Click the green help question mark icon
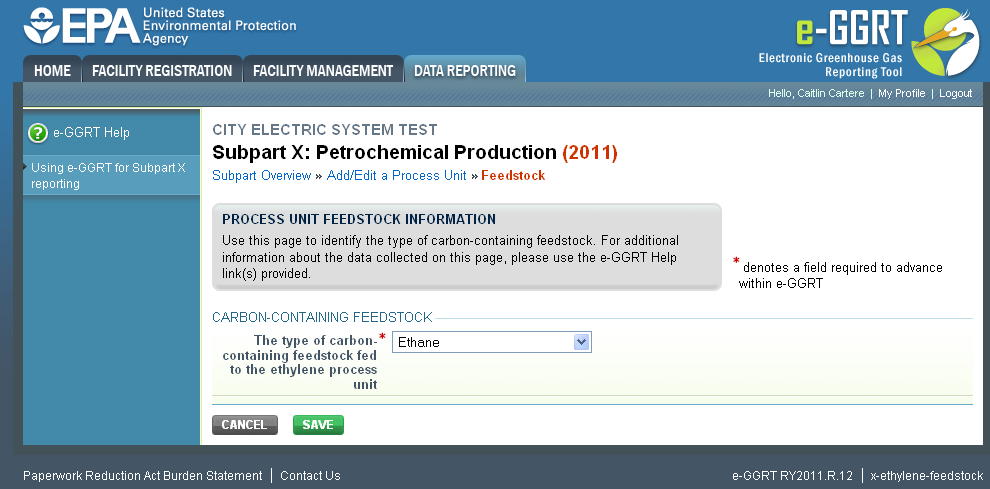990x489 pixels. point(38,133)
